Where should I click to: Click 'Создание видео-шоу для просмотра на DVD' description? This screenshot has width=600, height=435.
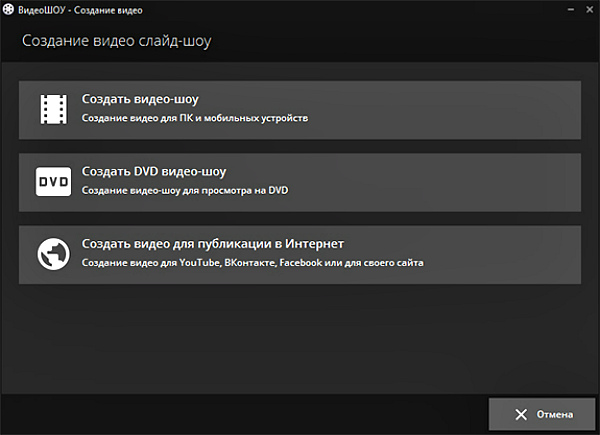(x=184, y=190)
